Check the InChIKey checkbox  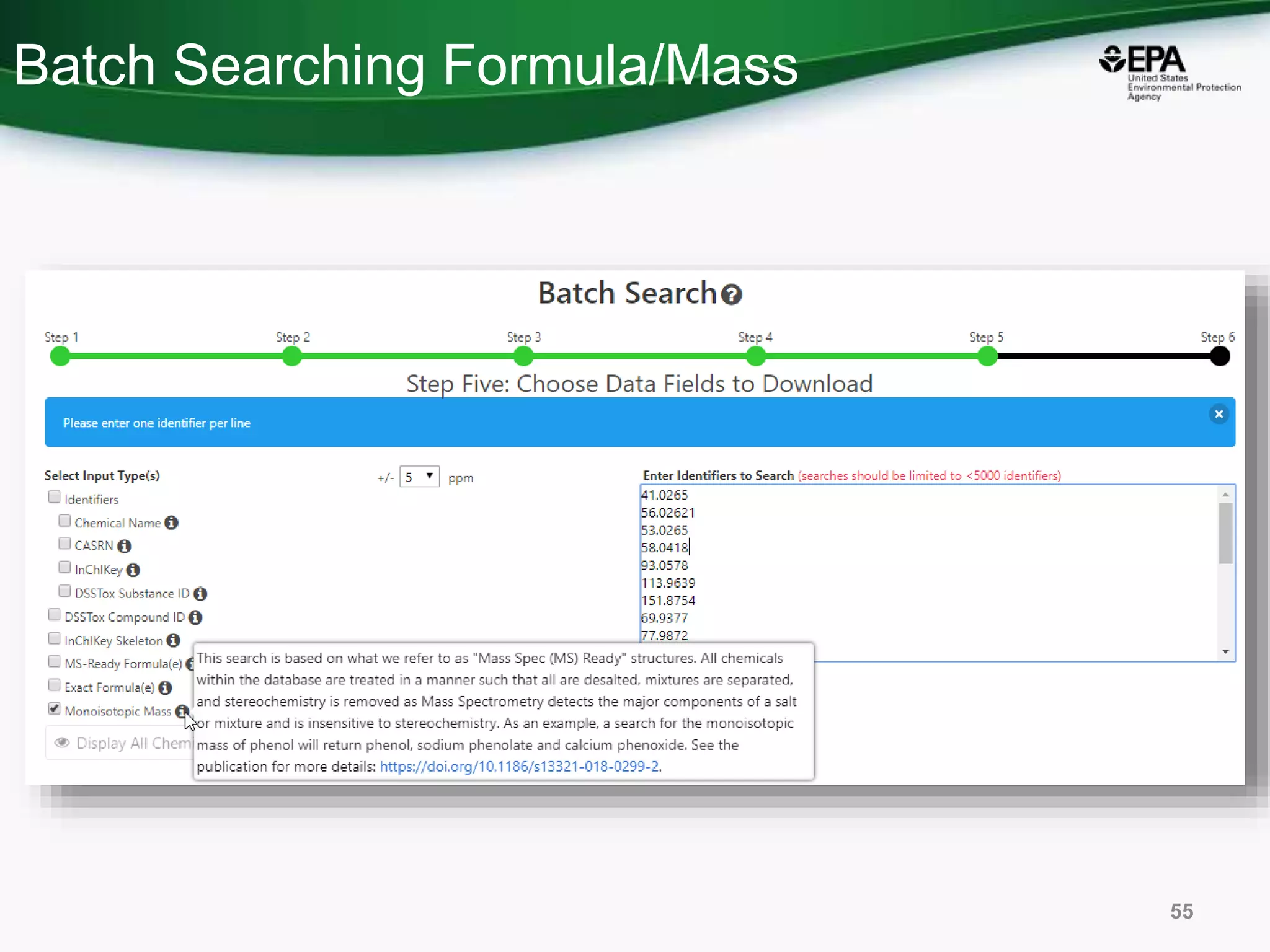coord(64,567)
